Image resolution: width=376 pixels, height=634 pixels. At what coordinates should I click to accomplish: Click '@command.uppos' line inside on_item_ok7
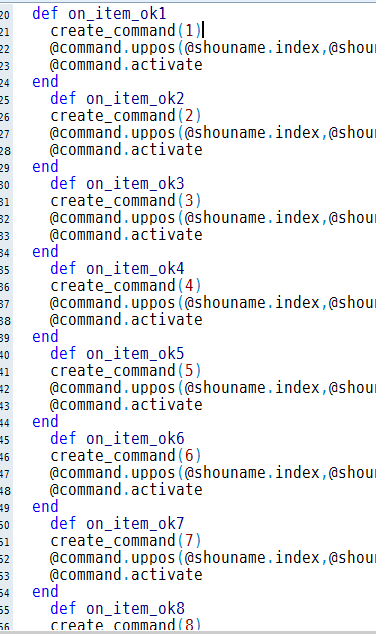(x=213, y=557)
